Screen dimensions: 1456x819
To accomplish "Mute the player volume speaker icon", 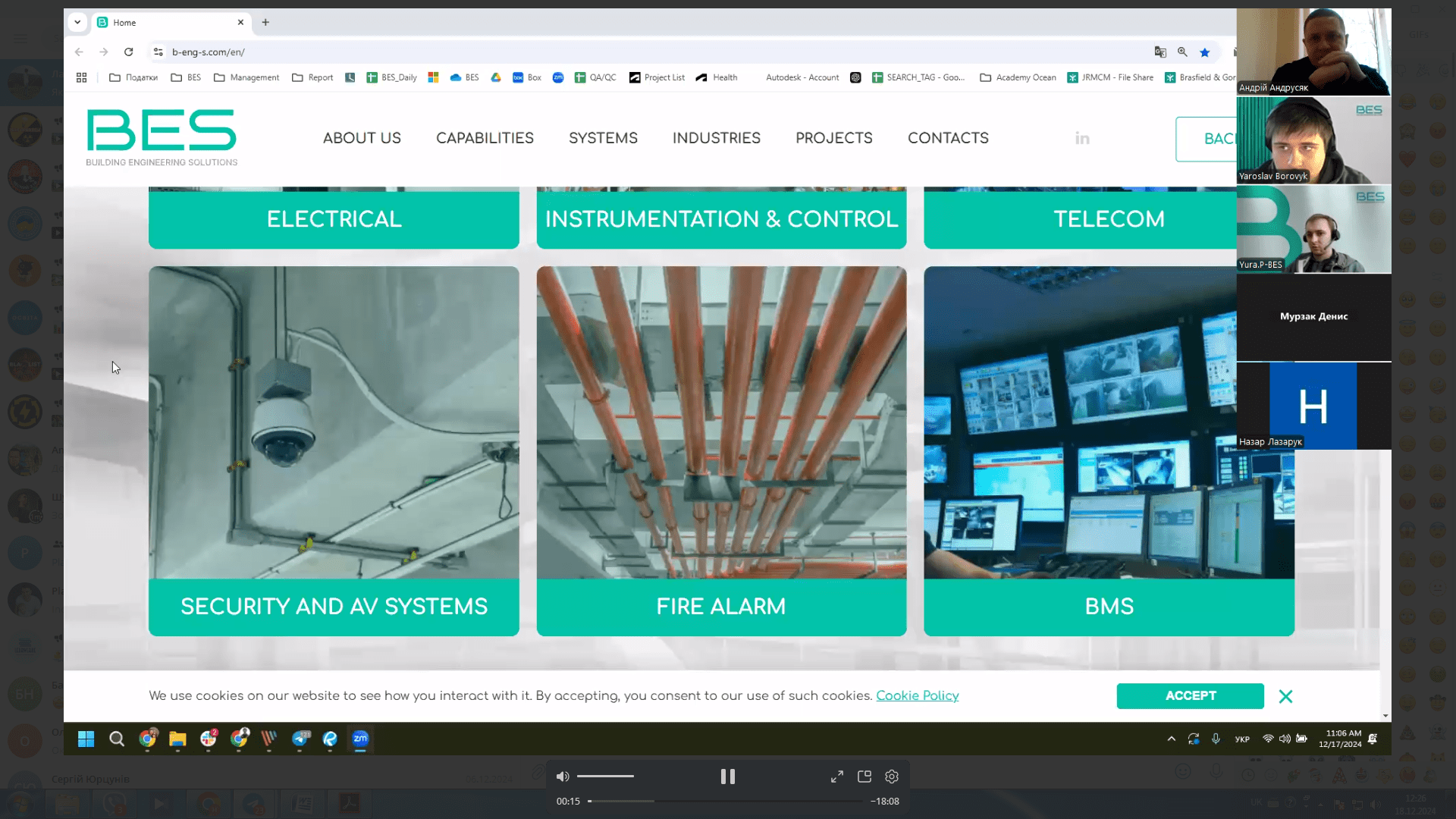I will coord(562,777).
